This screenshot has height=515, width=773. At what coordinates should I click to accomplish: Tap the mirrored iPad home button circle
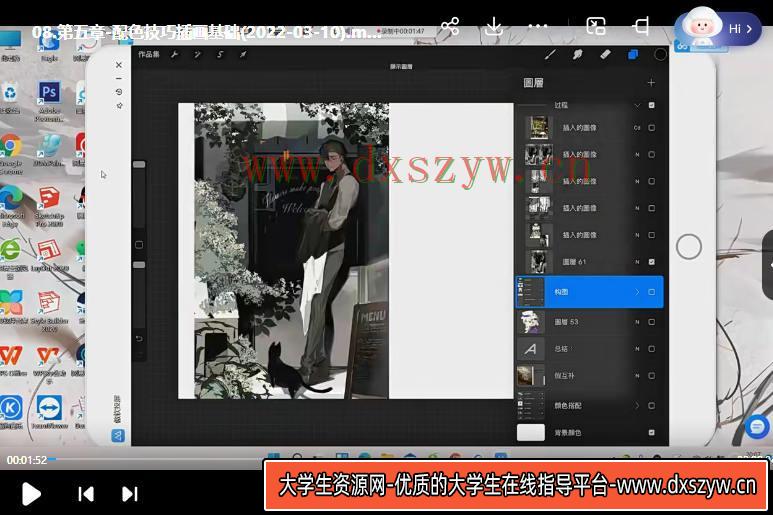pos(689,246)
